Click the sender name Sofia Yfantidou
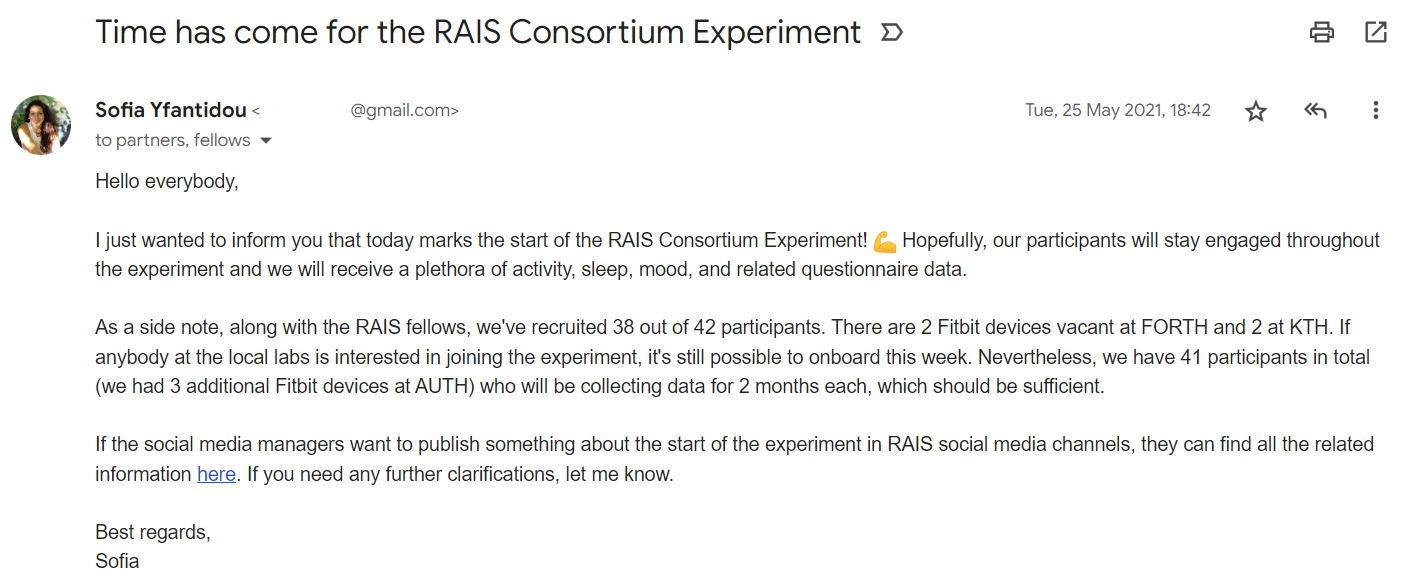1410x587 pixels. coord(171,110)
